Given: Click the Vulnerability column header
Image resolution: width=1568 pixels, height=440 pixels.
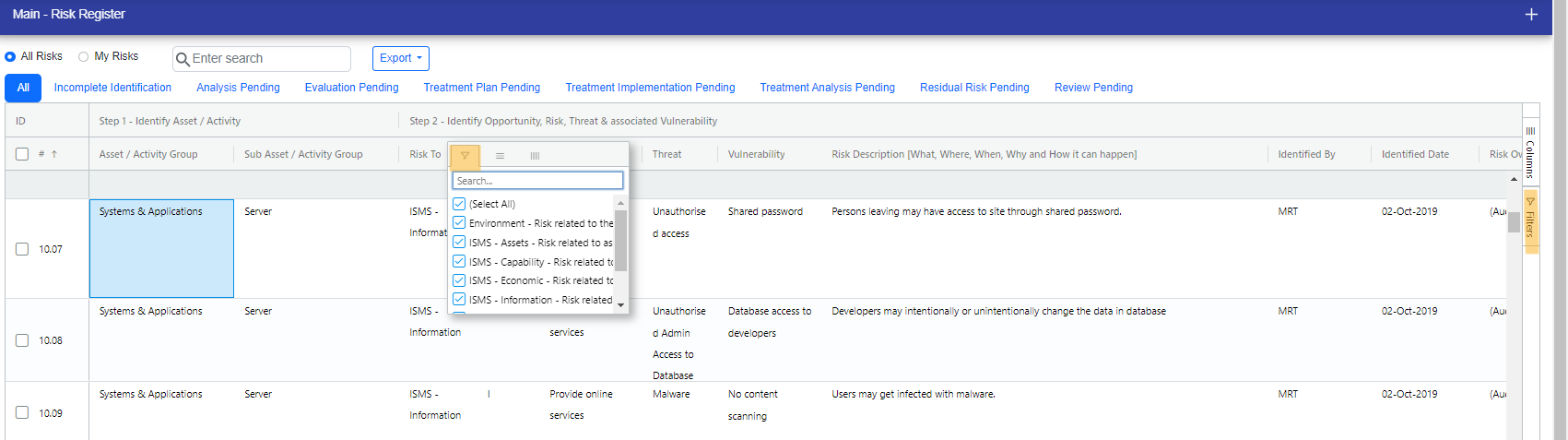Looking at the screenshot, I should coord(756,154).
